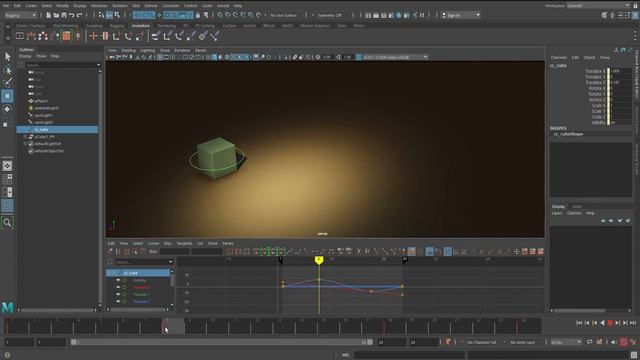The height and width of the screenshot is (360, 640).
Task: Open the toolbox search magnifier
Action: coord(7,223)
